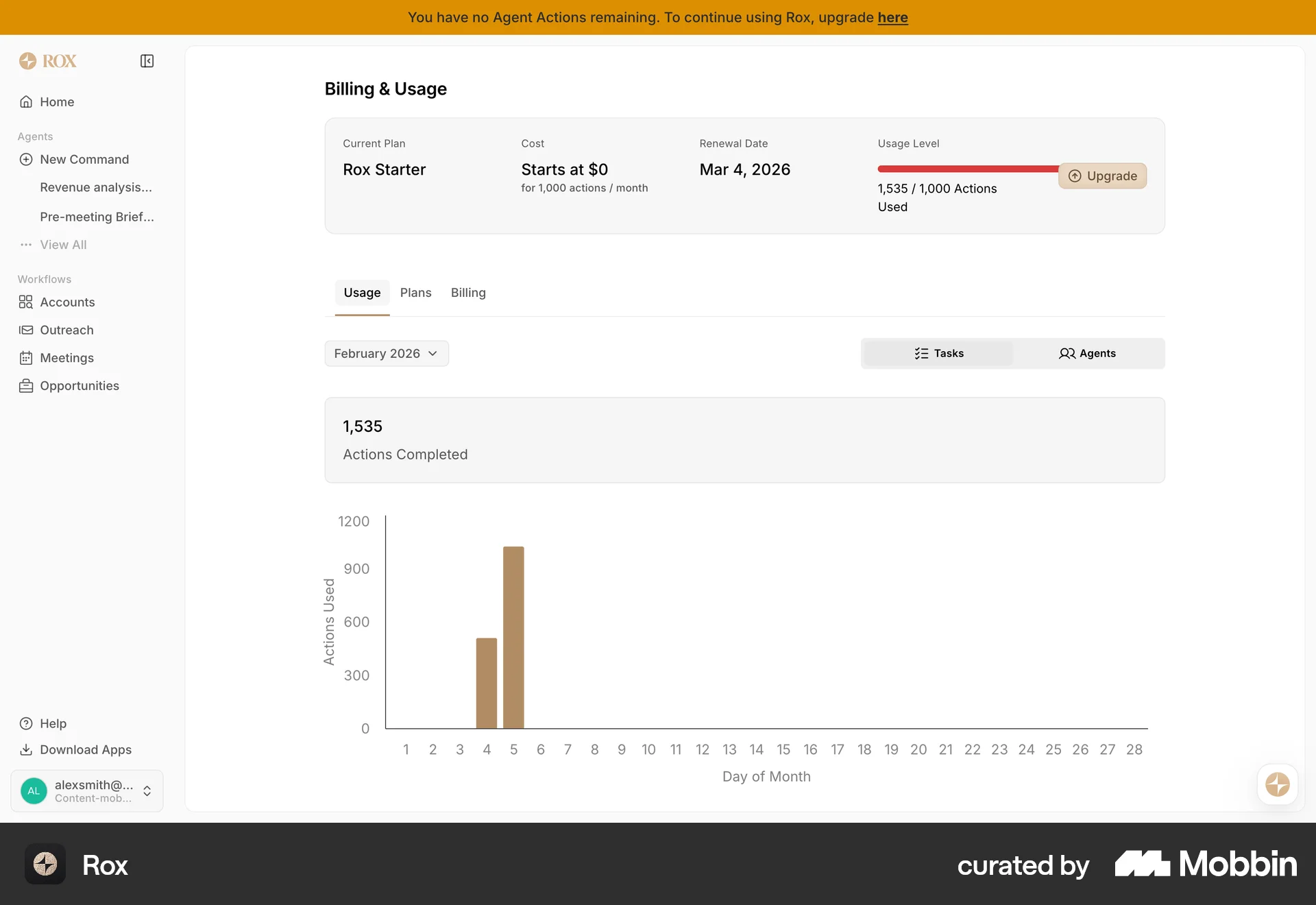The width and height of the screenshot is (1316, 905).
Task: Open the floating Rox assistant bubble
Action: [x=1277, y=785]
